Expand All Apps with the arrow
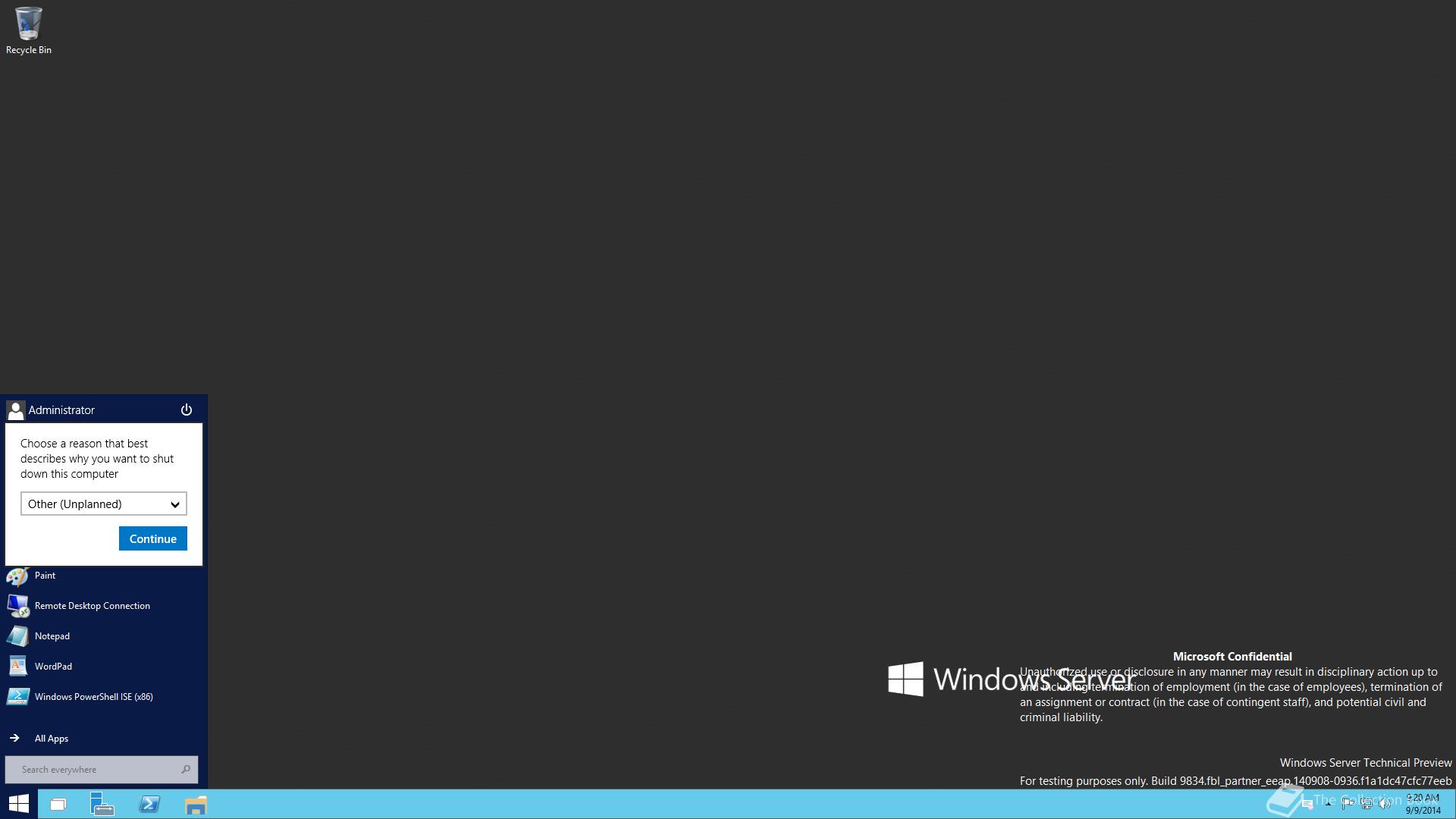 (x=14, y=738)
